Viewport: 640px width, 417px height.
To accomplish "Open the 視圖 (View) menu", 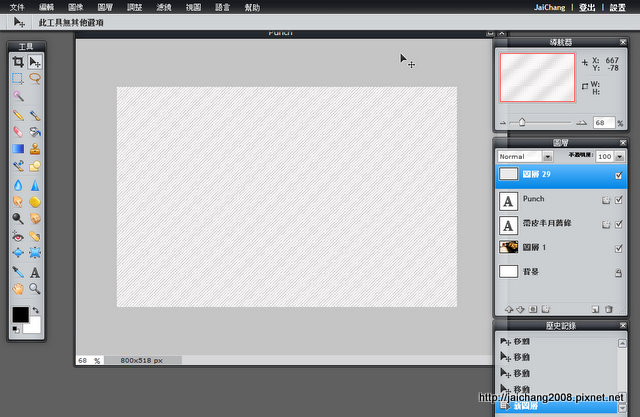I will [x=193, y=7].
